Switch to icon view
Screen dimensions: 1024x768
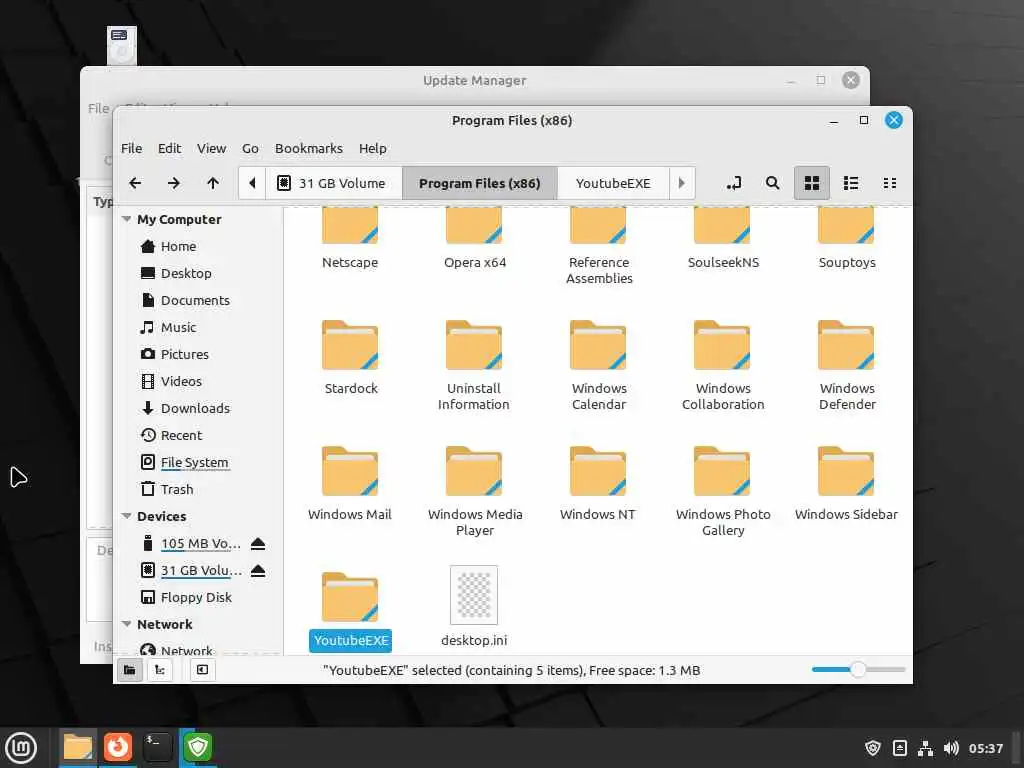(812, 183)
